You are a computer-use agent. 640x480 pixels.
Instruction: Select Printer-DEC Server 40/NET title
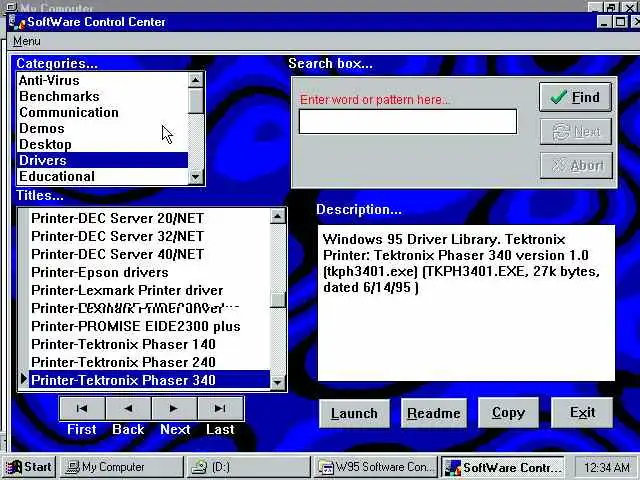[149, 254]
